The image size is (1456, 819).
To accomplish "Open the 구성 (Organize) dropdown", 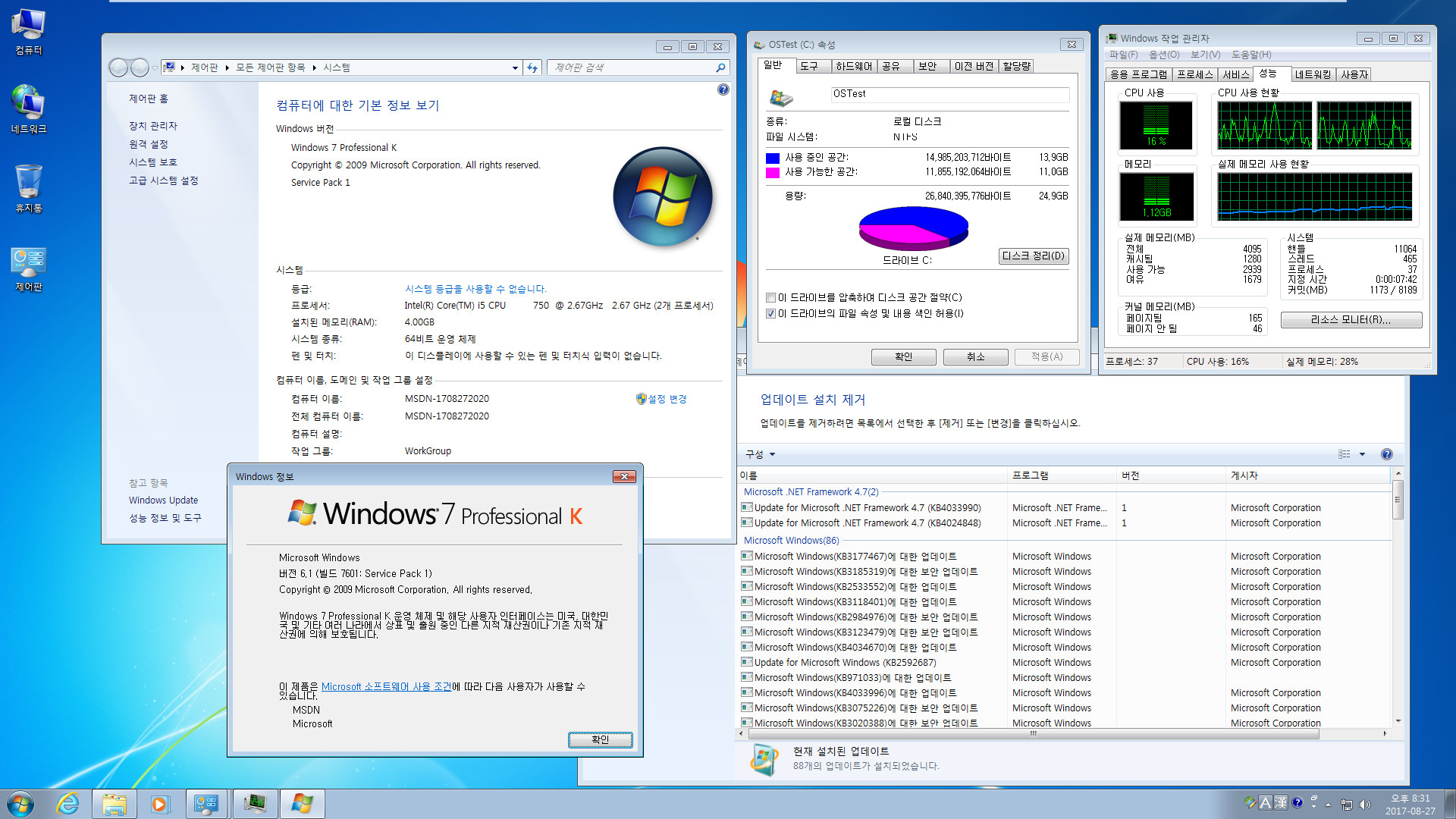I will pos(761,454).
